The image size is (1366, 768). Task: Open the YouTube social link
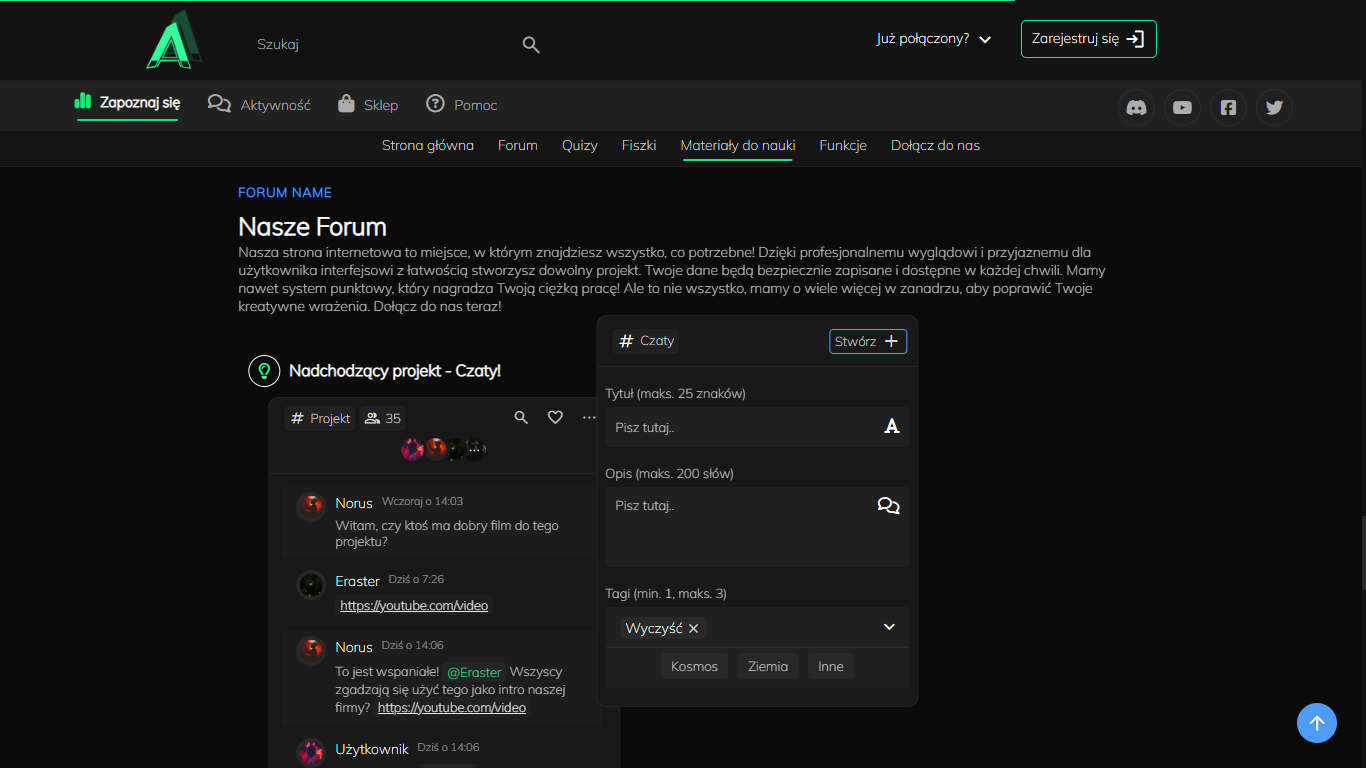pos(1182,108)
